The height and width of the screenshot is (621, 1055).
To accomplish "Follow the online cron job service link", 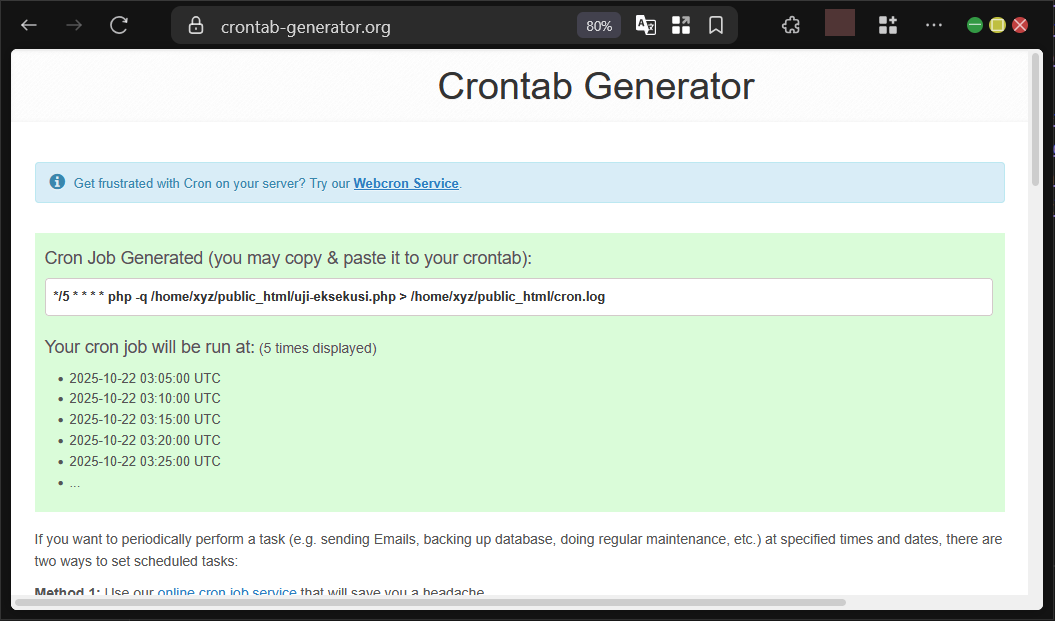I will (227, 593).
